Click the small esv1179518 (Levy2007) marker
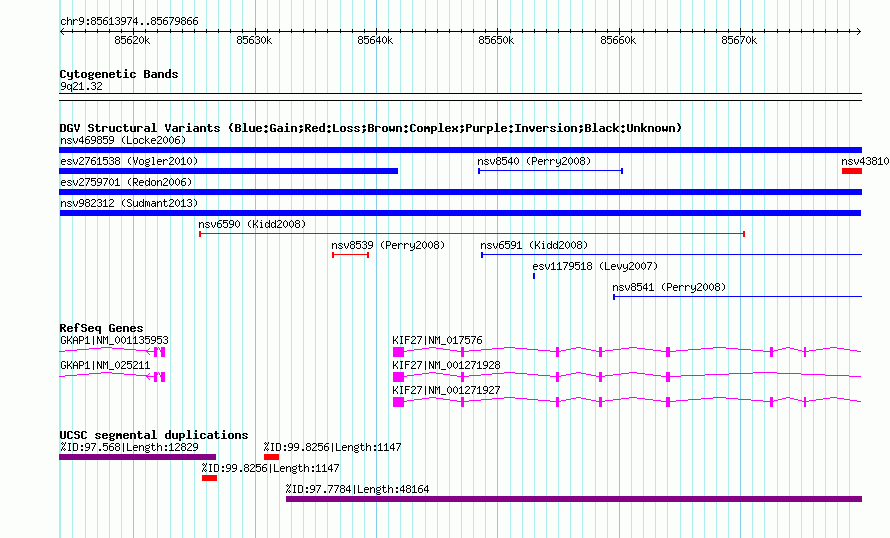This screenshot has width=890, height=538. (x=534, y=276)
